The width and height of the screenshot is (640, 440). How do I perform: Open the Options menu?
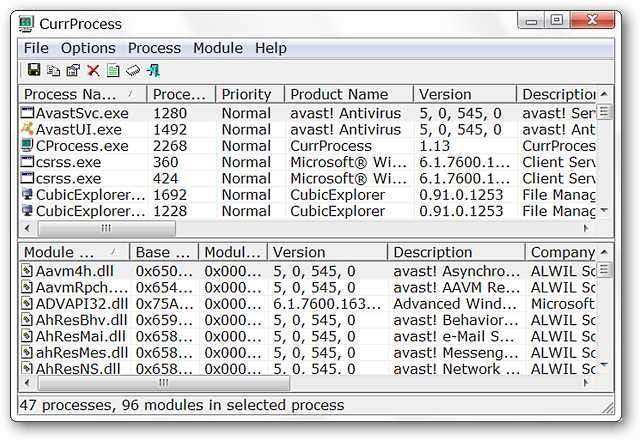[x=88, y=48]
